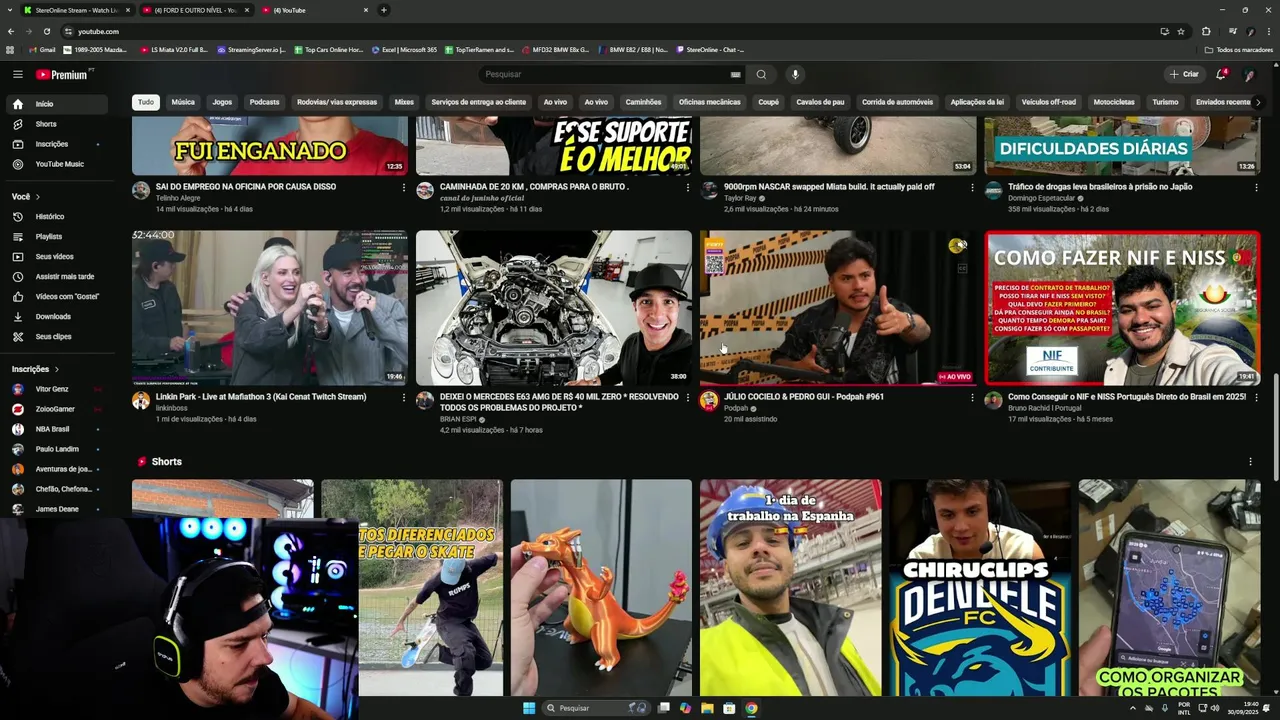Open NBA Brasil subscription channel
The height and width of the screenshot is (720, 1280).
pos(56,429)
